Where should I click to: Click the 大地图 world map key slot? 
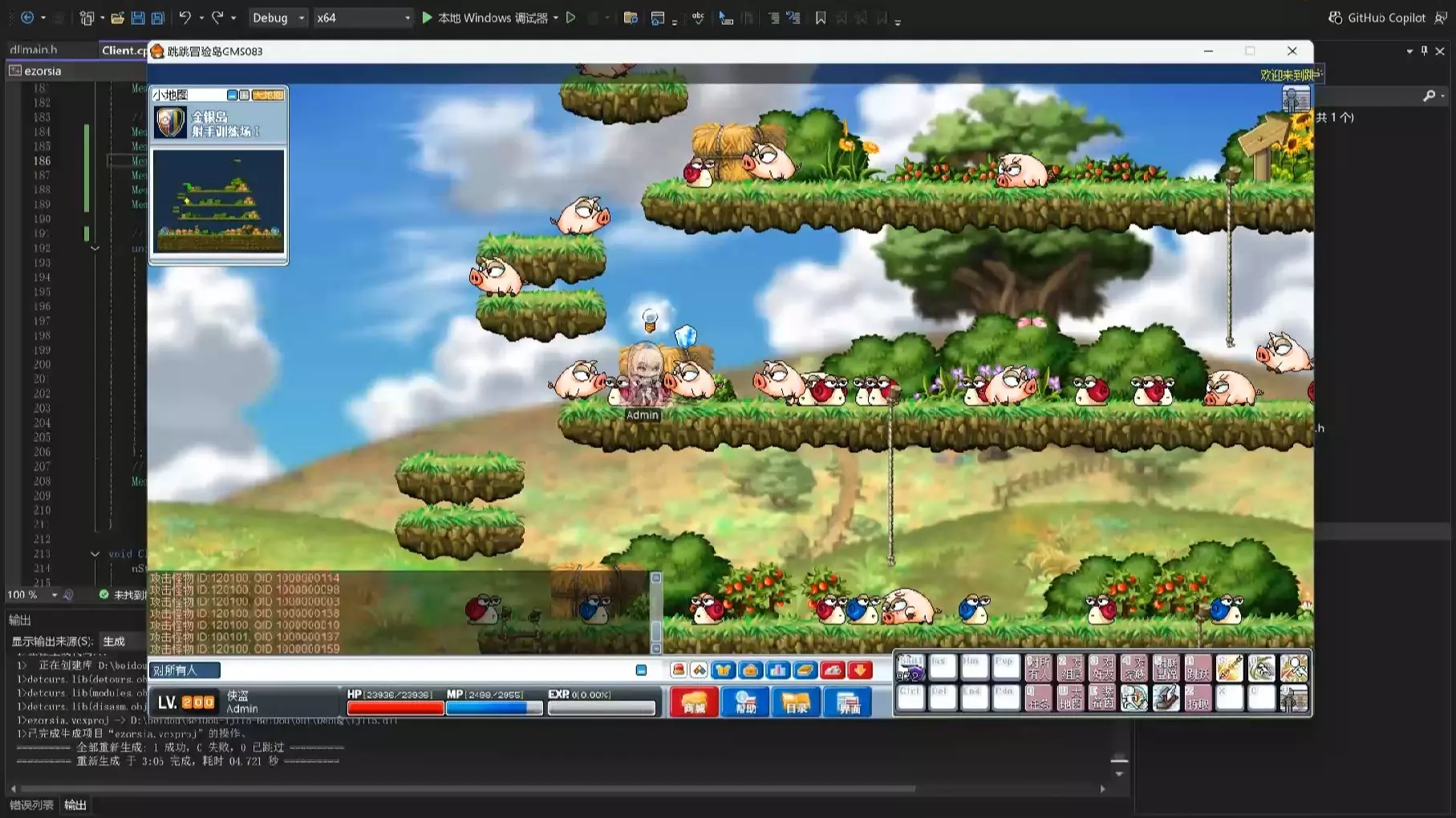(x=1070, y=698)
